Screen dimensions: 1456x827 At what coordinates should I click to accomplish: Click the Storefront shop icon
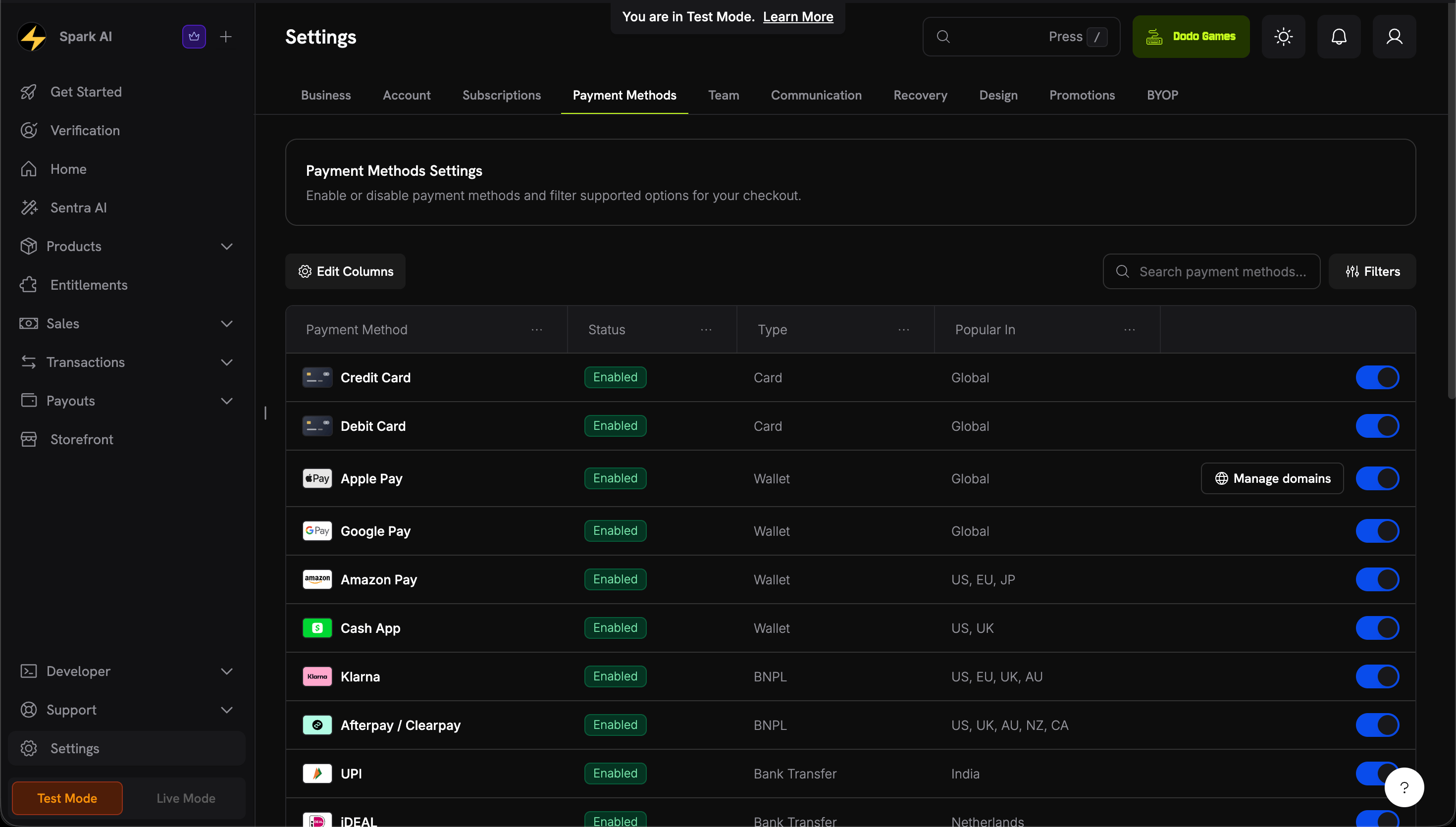29,440
